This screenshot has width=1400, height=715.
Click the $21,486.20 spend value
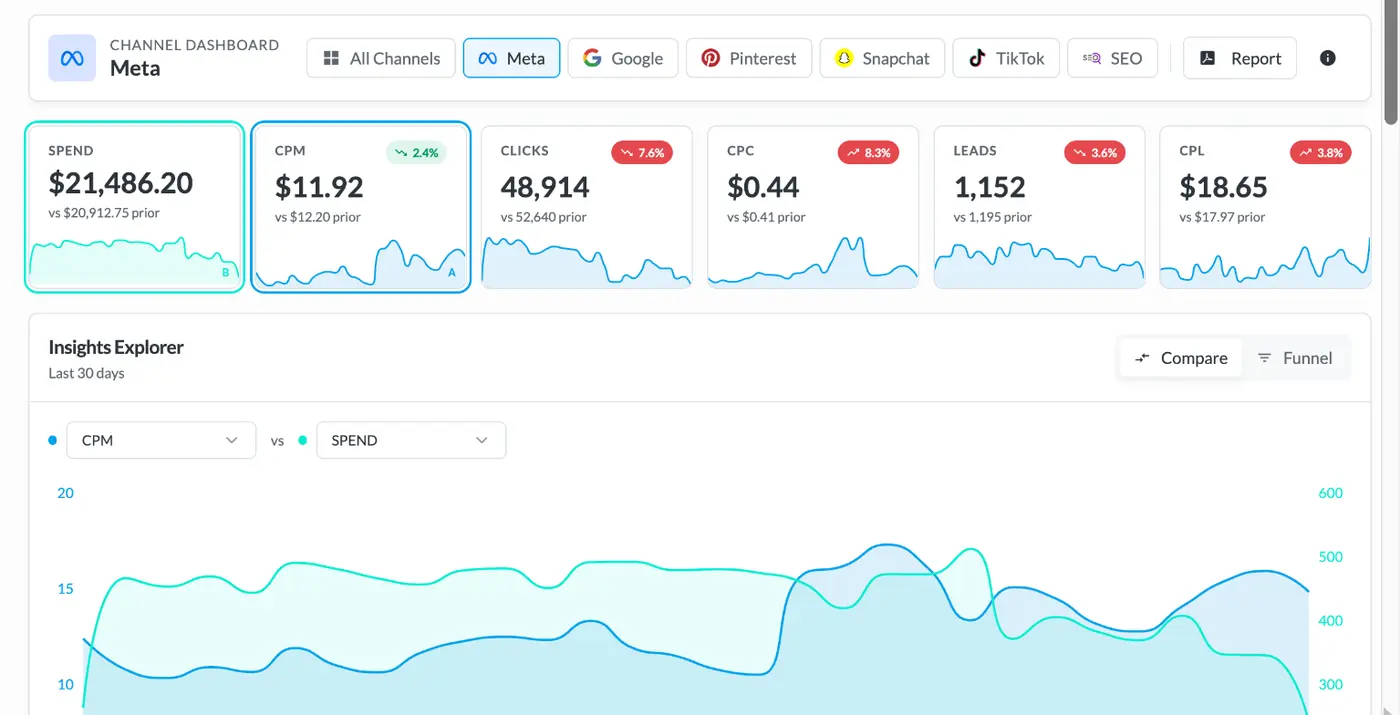click(x=121, y=183)
